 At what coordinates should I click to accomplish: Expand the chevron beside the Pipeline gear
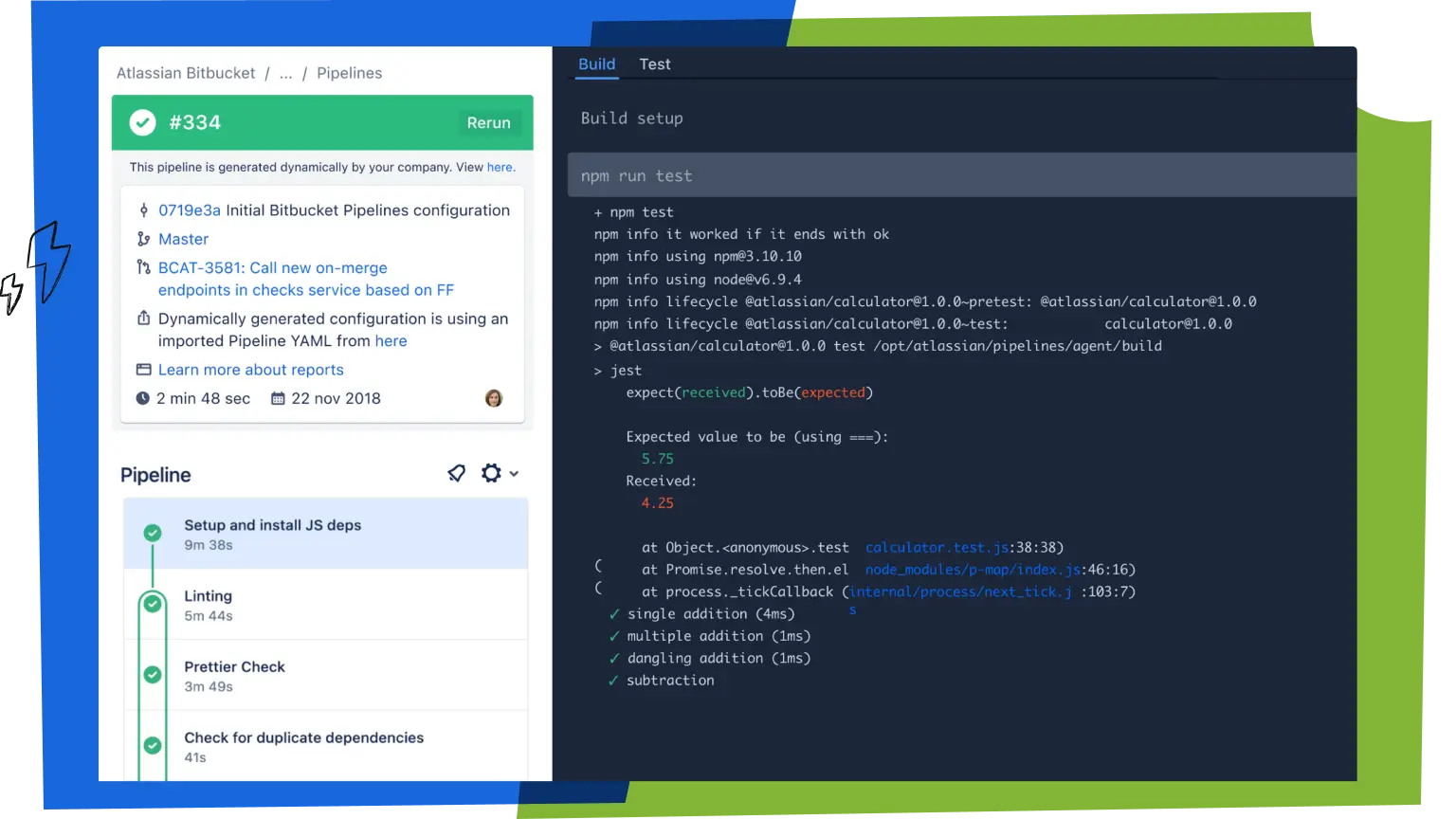(514, 474)
